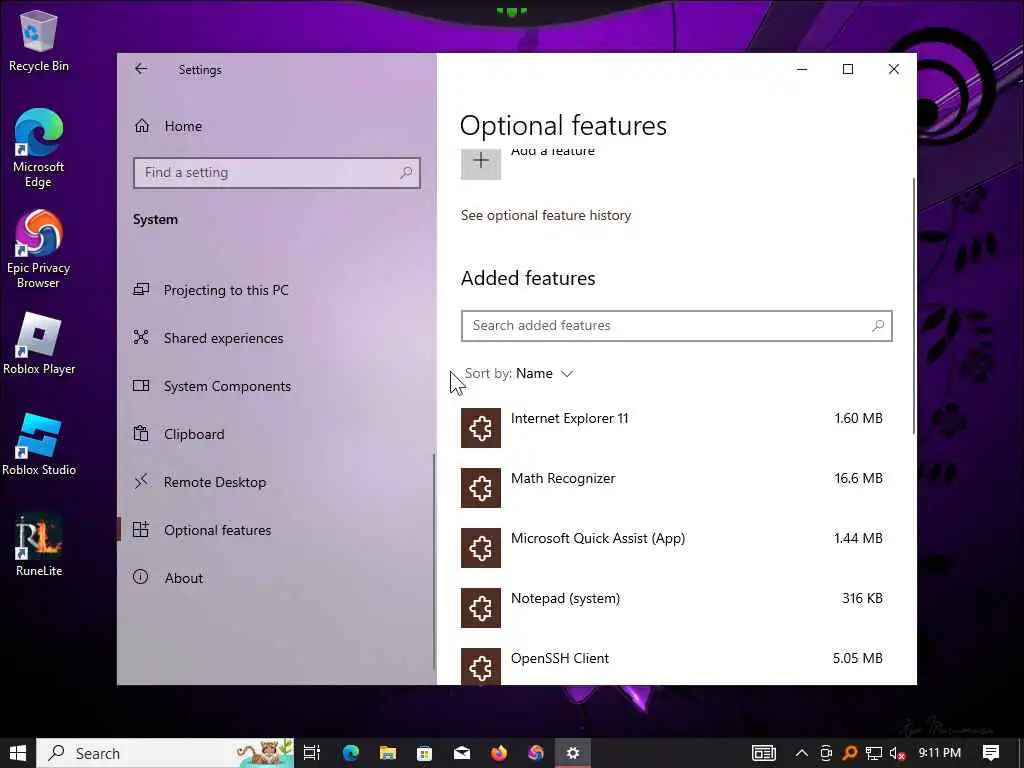
Task: Open the About page
Action: 184,578
